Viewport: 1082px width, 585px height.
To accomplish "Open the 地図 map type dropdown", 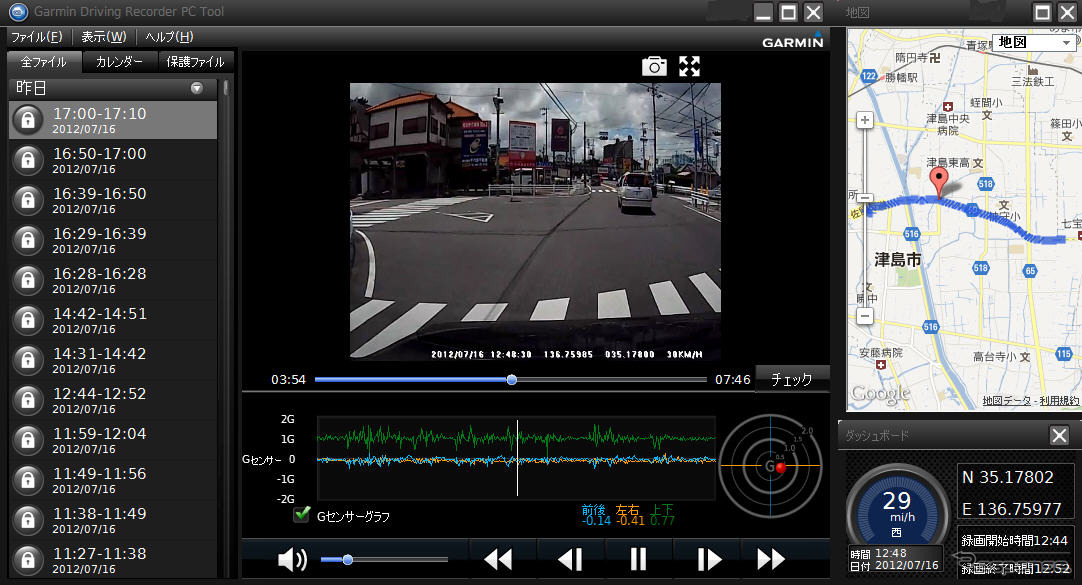I will [x=1034, y=43].
